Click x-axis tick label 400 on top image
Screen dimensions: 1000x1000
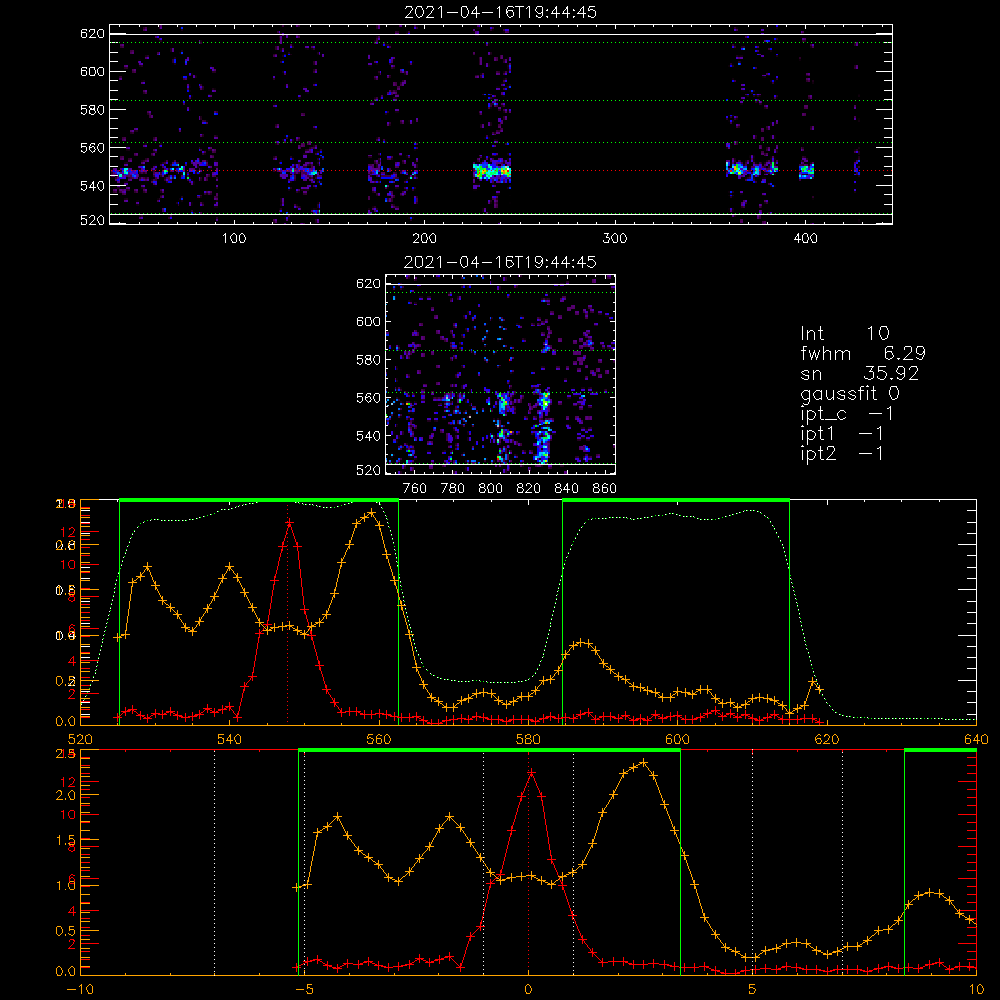click(x=805, y=239)
